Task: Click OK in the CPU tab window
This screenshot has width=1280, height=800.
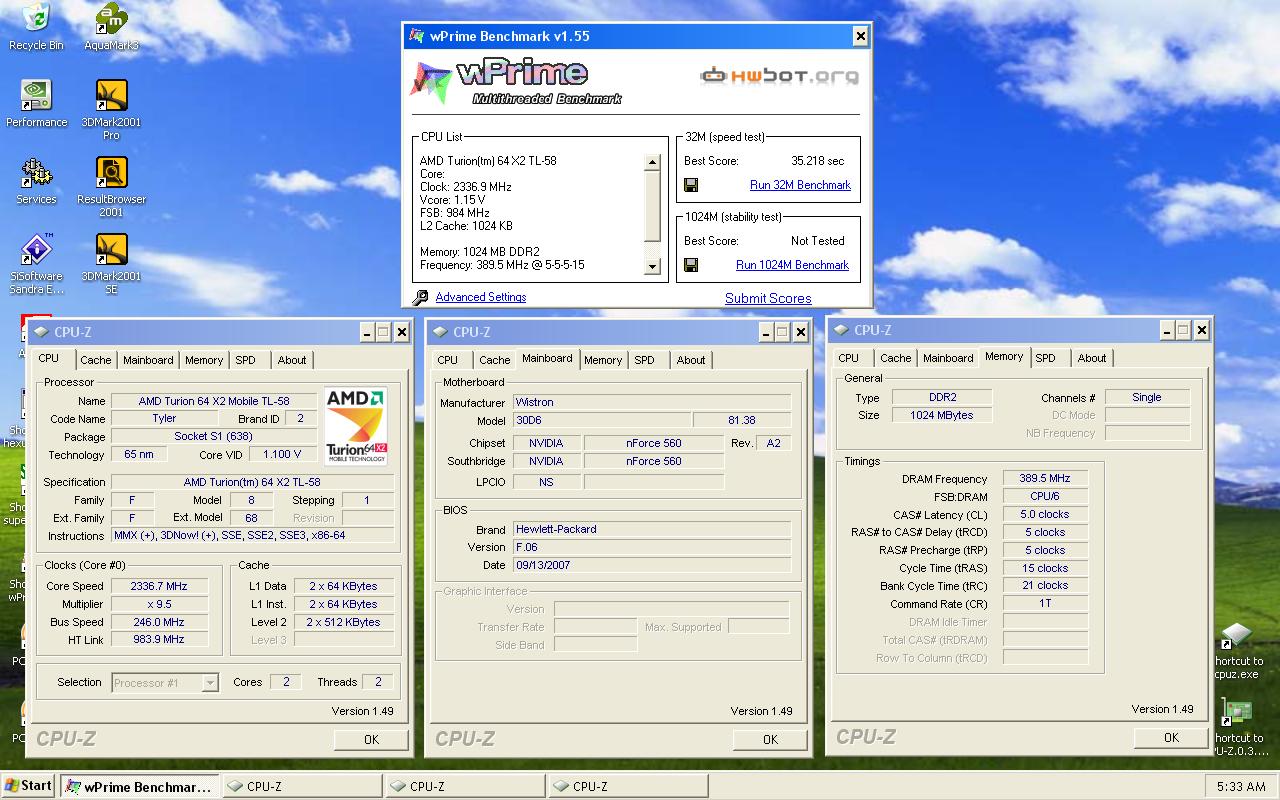Action: pyautogui.click(x=371, y=740)
